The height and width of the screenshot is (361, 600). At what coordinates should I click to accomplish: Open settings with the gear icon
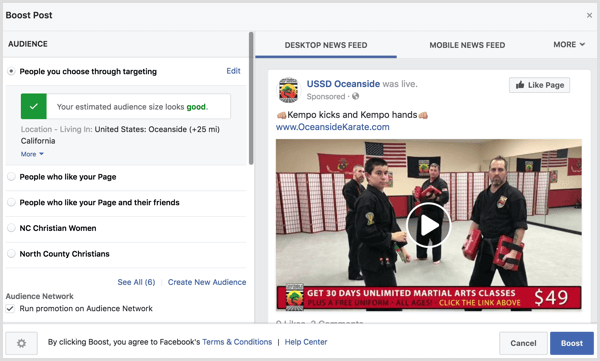pos(21,343)
